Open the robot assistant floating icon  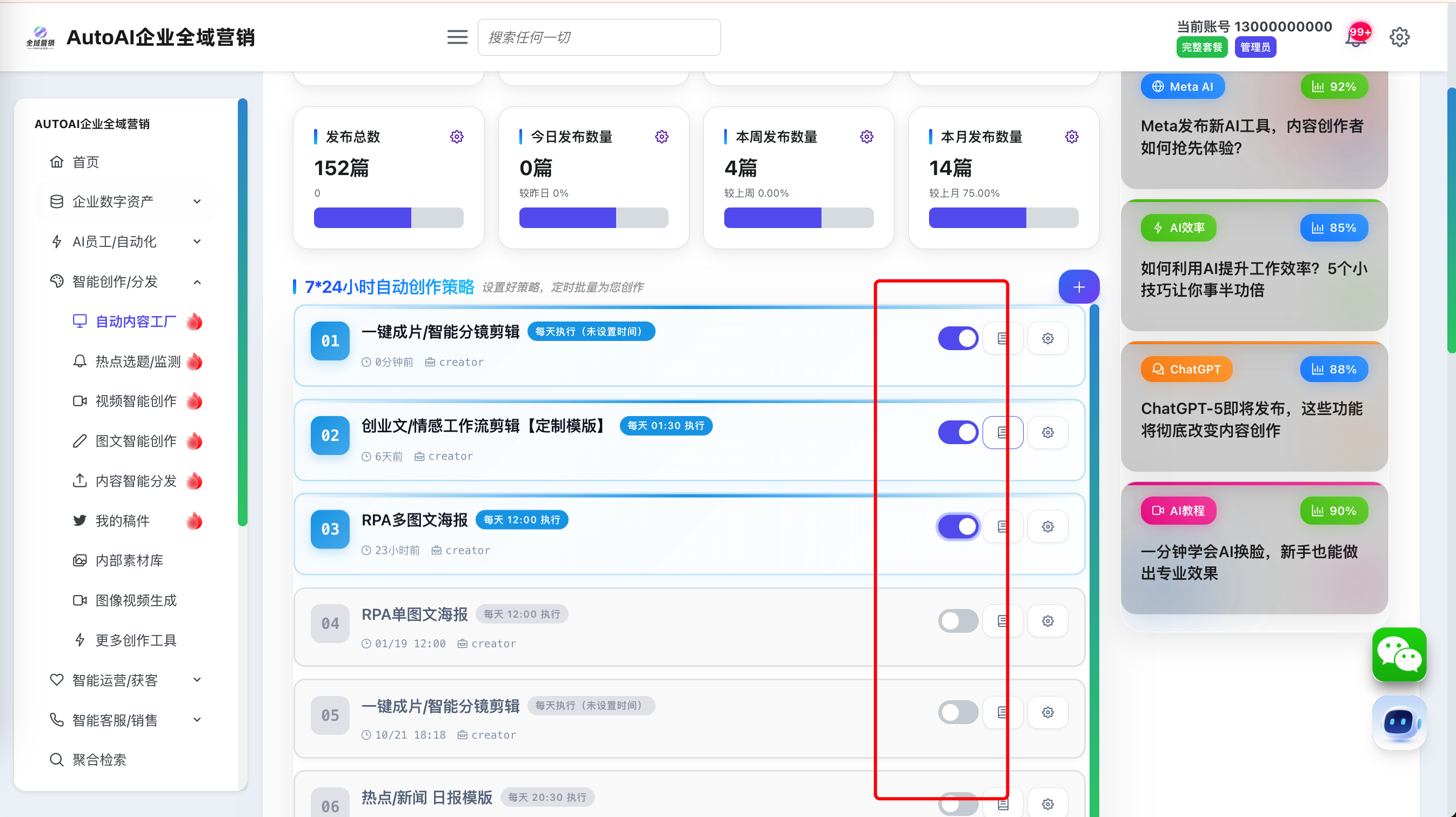tap(1399, 722)
